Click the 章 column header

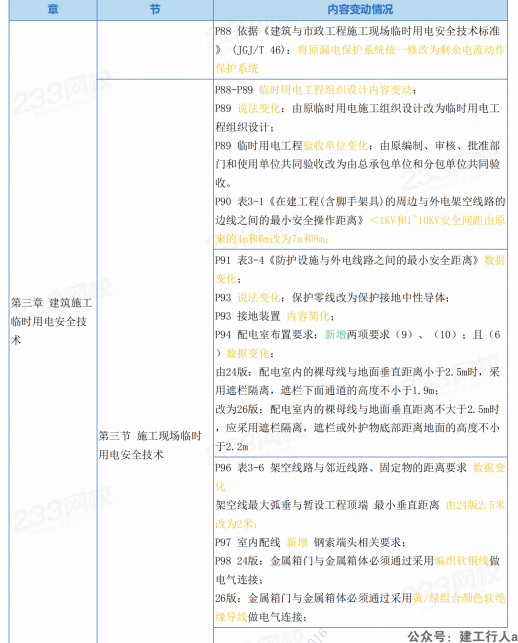pos(53,9)
